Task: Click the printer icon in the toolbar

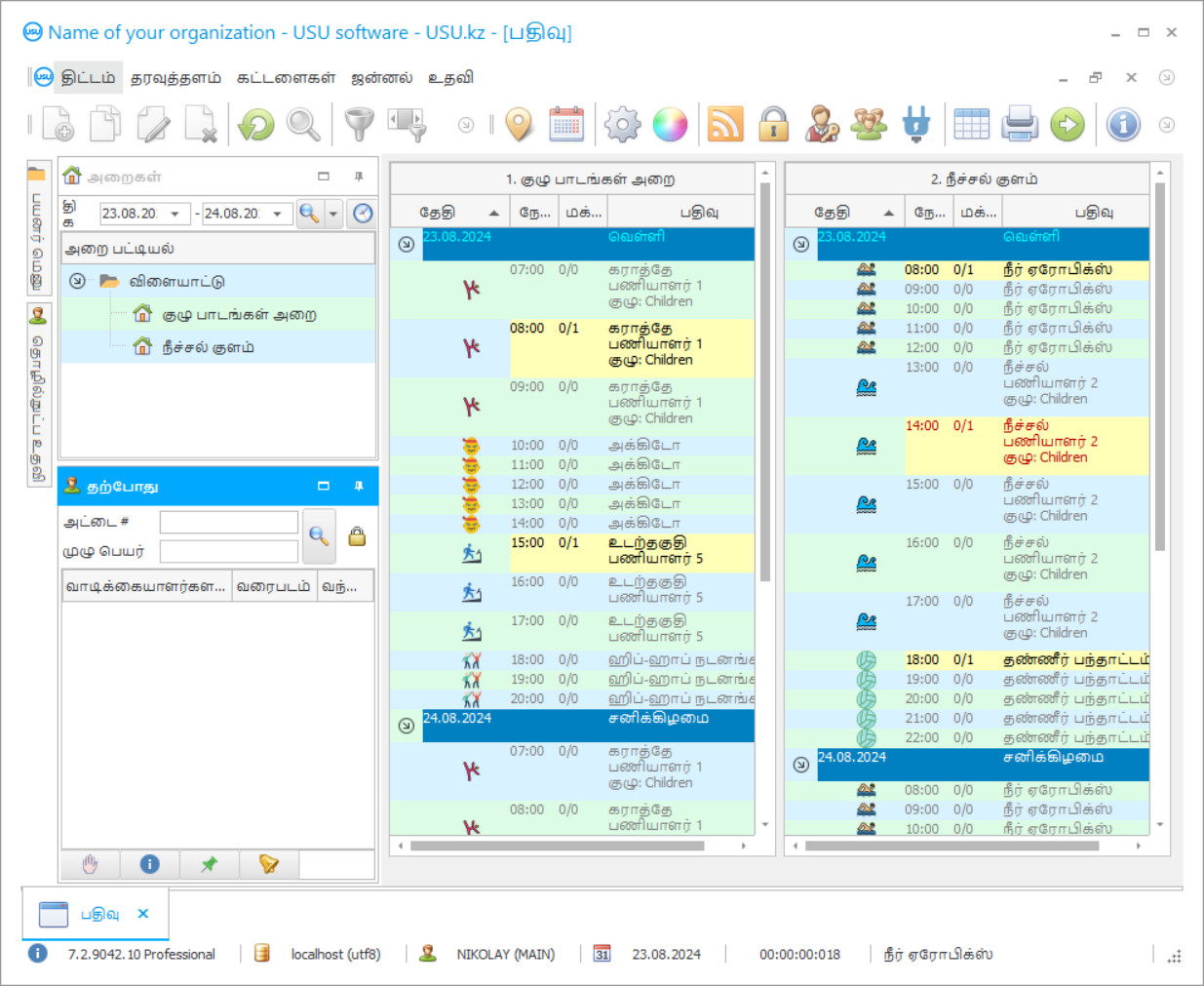Action: coord(1019,125)
